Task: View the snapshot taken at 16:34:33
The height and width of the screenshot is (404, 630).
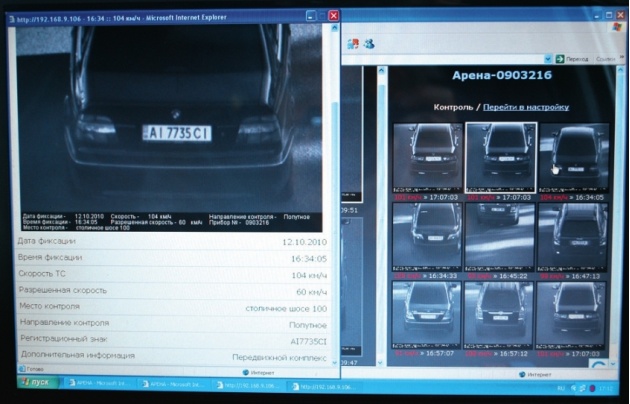Action: 427,235
